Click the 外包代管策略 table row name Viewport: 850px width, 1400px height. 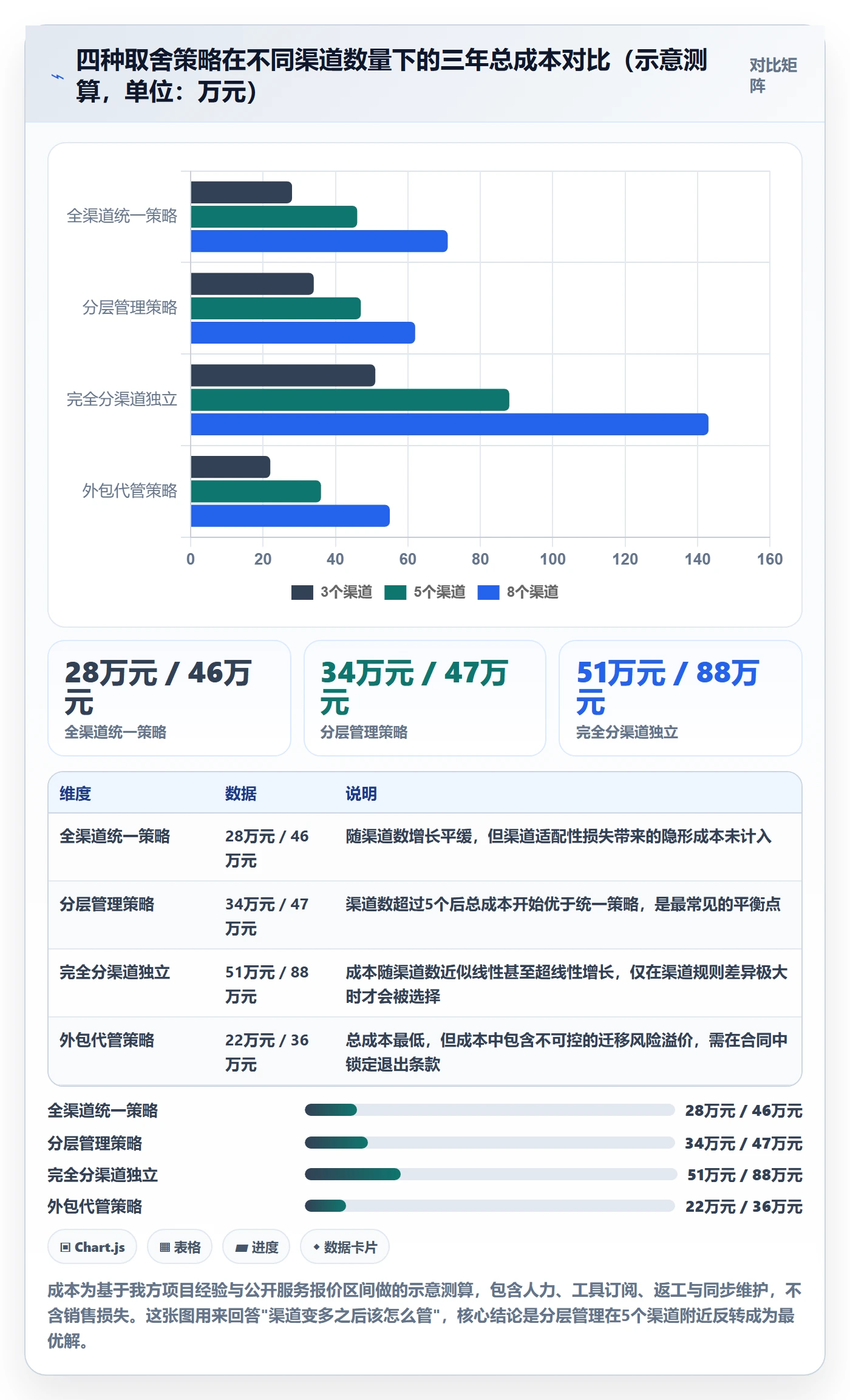click(107, 1040)
